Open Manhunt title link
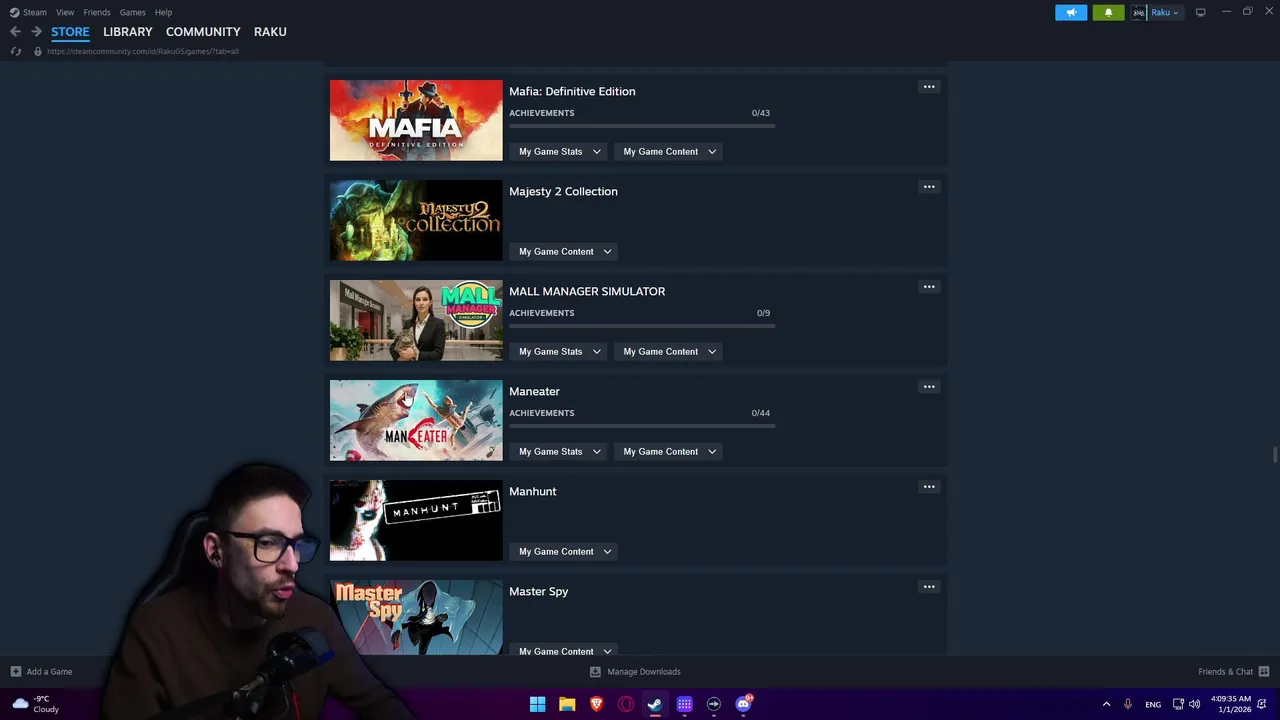The height and width of the screenshot is (720, 1280). (532, 491)
